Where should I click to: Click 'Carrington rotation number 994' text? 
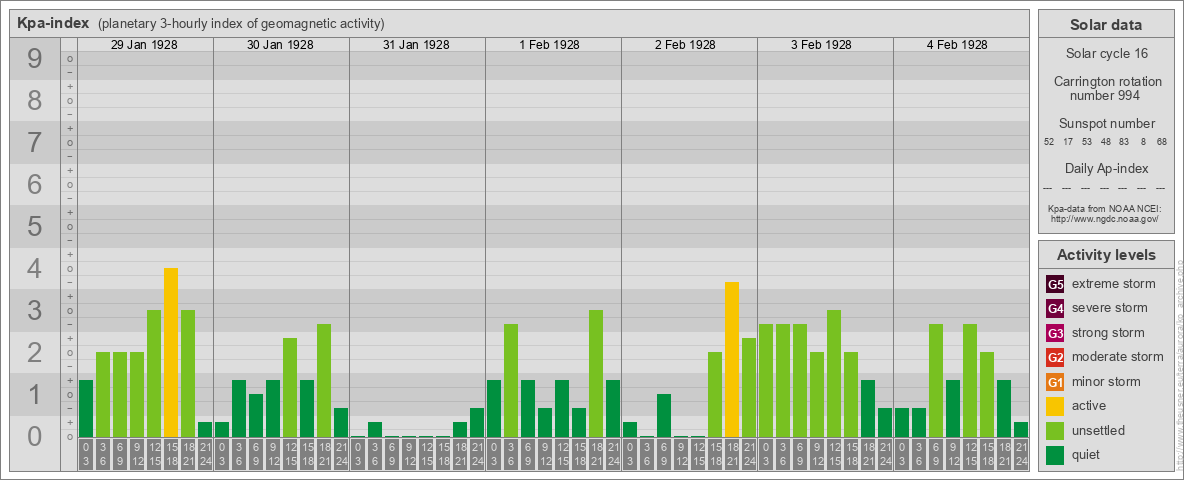(1106, 88)
